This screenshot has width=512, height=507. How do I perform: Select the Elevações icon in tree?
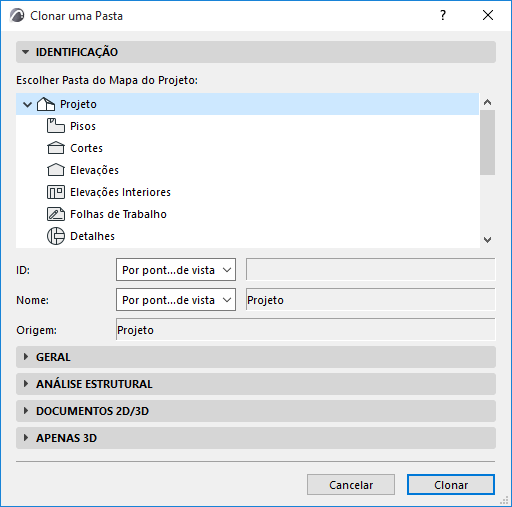coord(56,170)
